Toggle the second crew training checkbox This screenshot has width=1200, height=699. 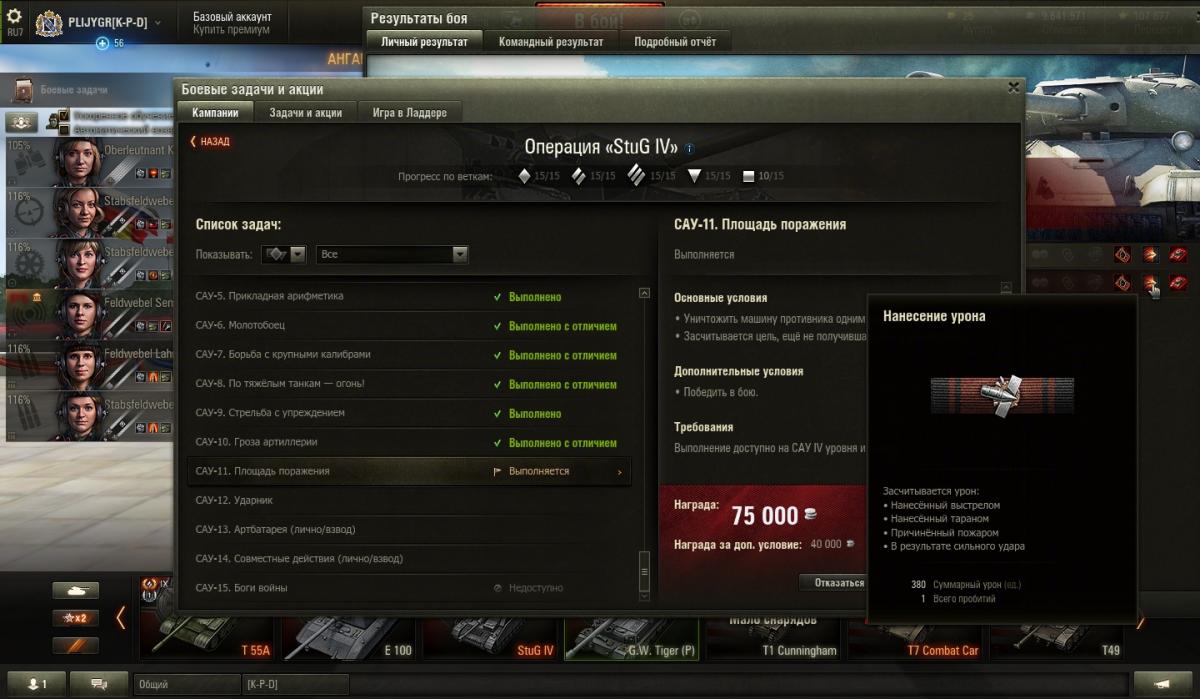coord(63,129)
